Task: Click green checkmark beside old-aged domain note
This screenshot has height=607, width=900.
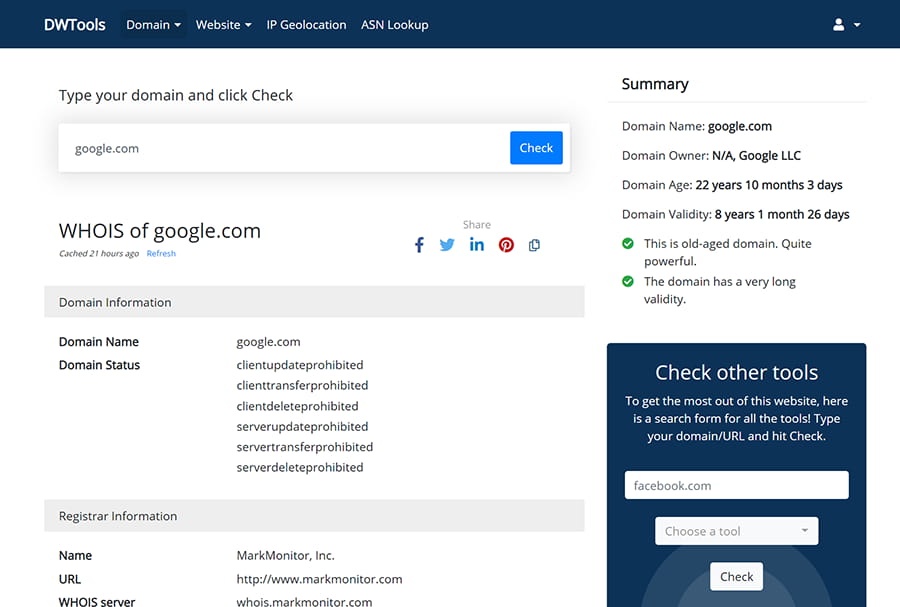Action: 628,243
